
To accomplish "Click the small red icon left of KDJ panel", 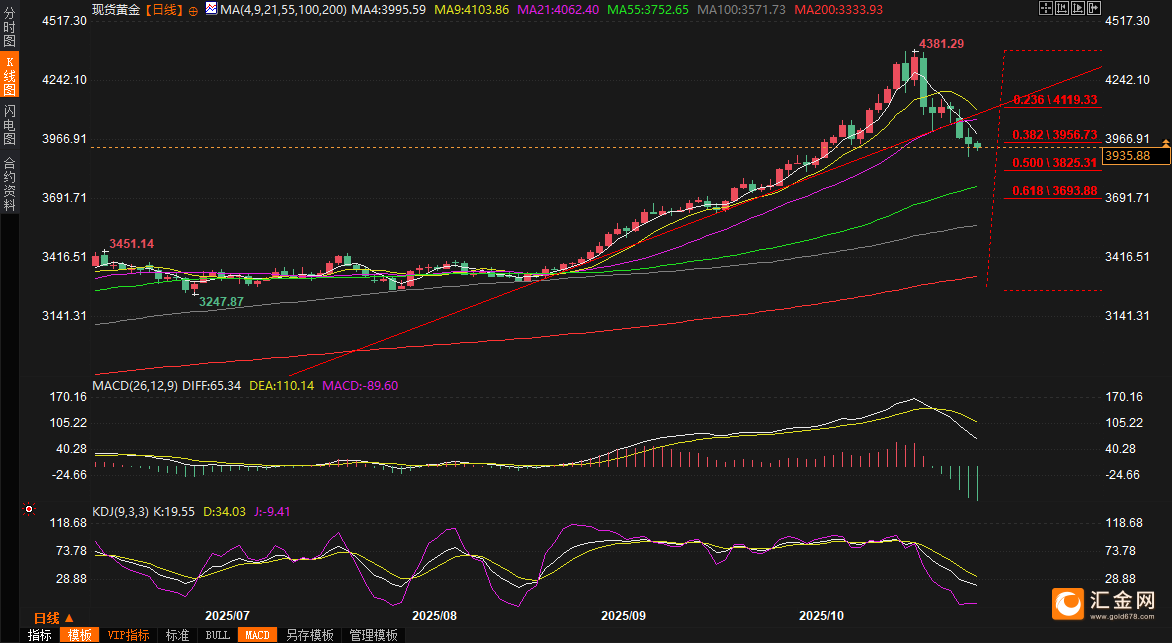I will coord(30,510).
